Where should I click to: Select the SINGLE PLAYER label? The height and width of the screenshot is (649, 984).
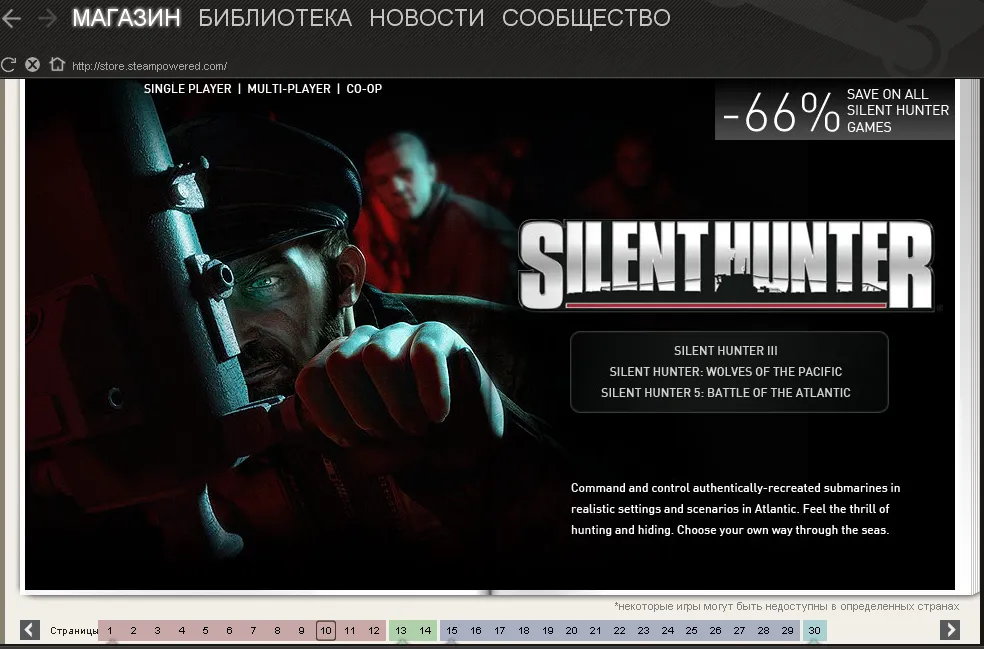click(x=188, y=88)
